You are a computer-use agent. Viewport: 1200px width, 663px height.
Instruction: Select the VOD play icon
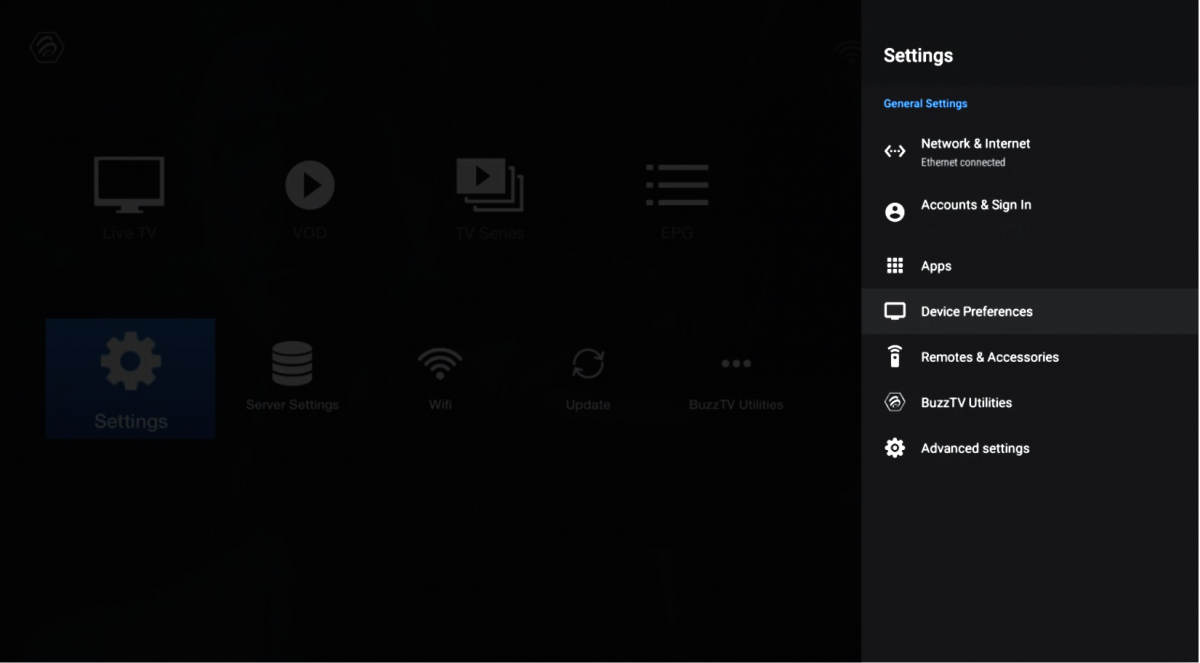[310, 185]
